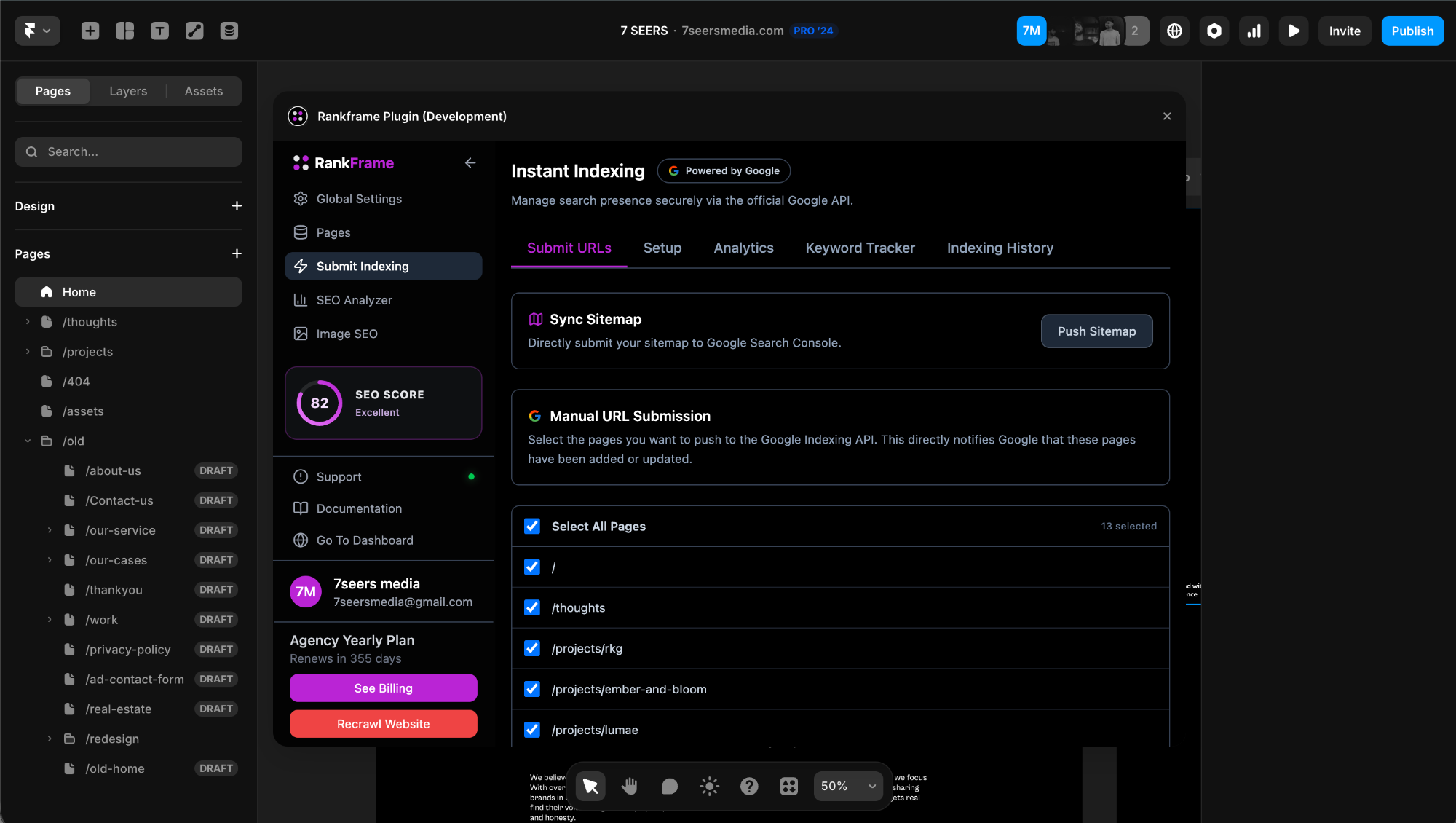Click the pages Search field
This screenshot has width=1456, height=823.
tap(129, 151)
